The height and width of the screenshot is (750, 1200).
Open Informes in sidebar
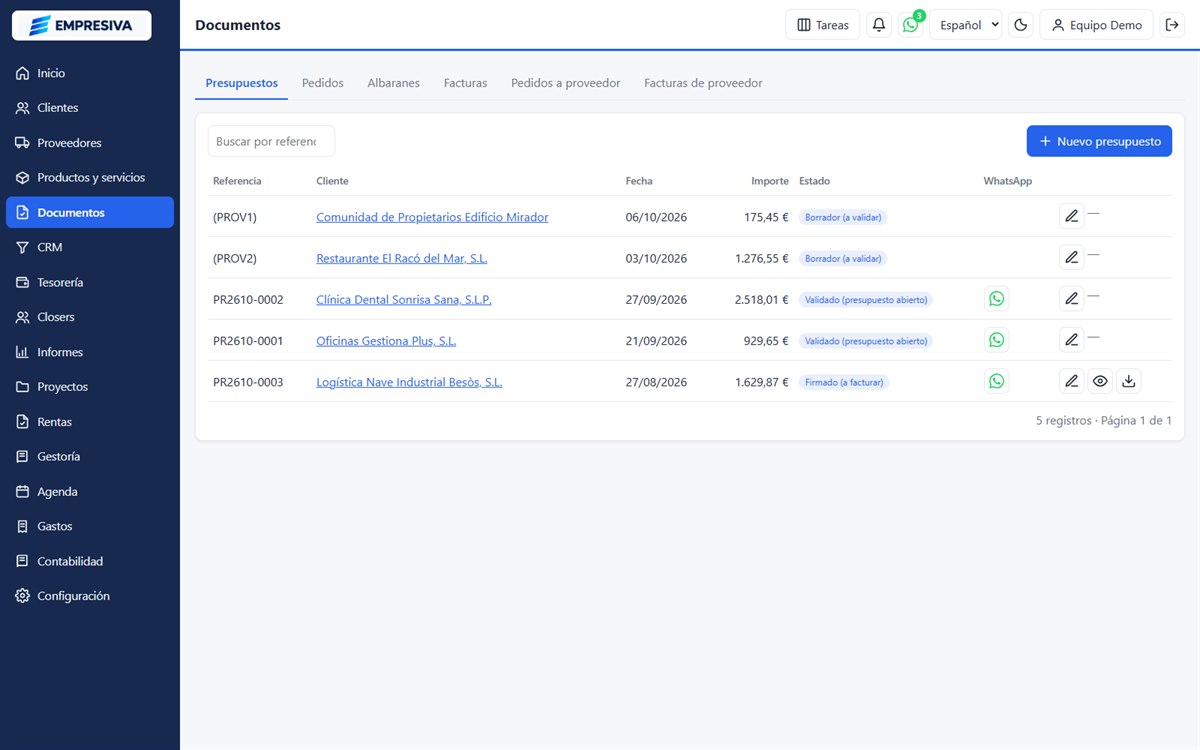click(x=90, y=352)
